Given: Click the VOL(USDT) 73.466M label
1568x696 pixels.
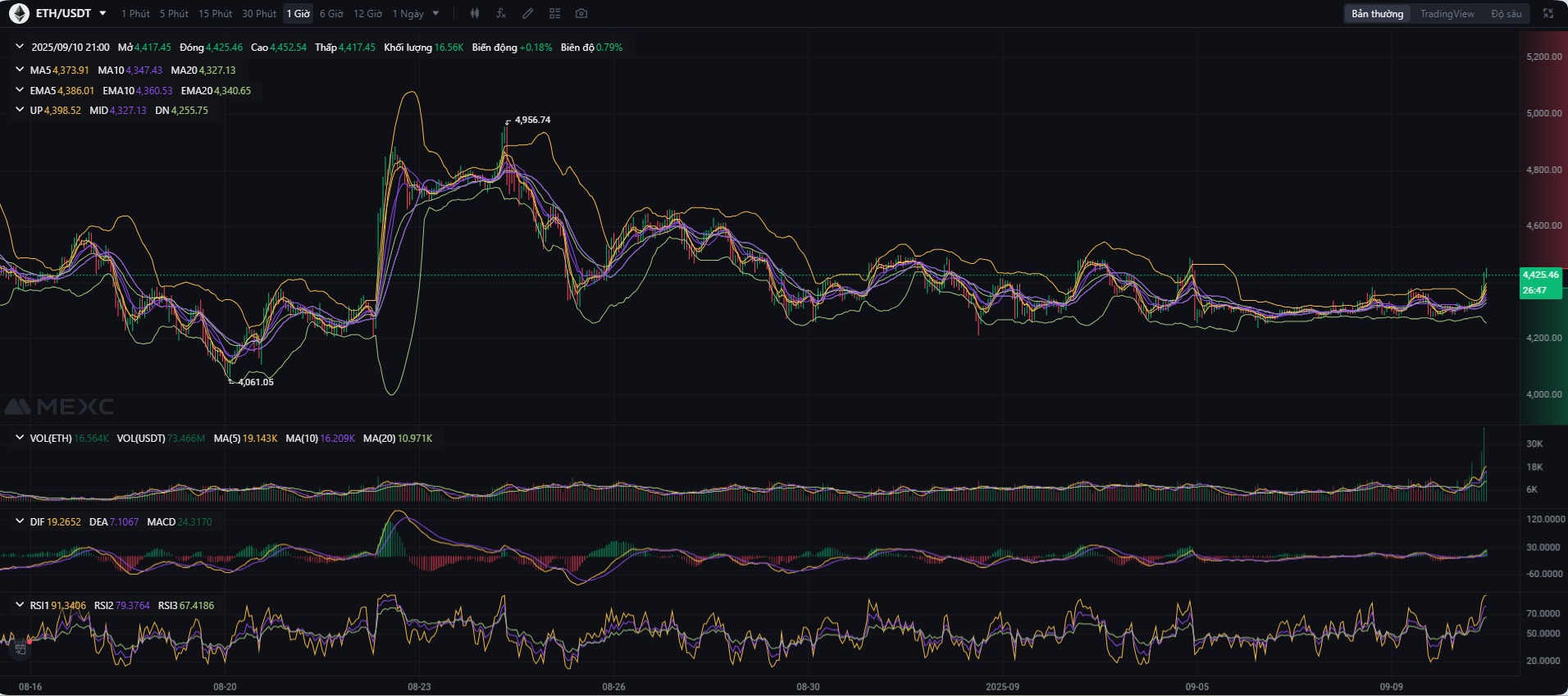Looking at the screenshot, I should click(161, 439).
